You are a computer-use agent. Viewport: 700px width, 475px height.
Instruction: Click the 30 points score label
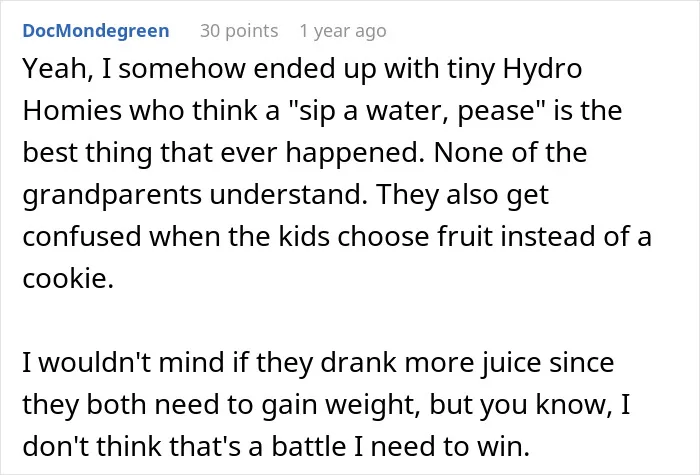click(239, 31)
